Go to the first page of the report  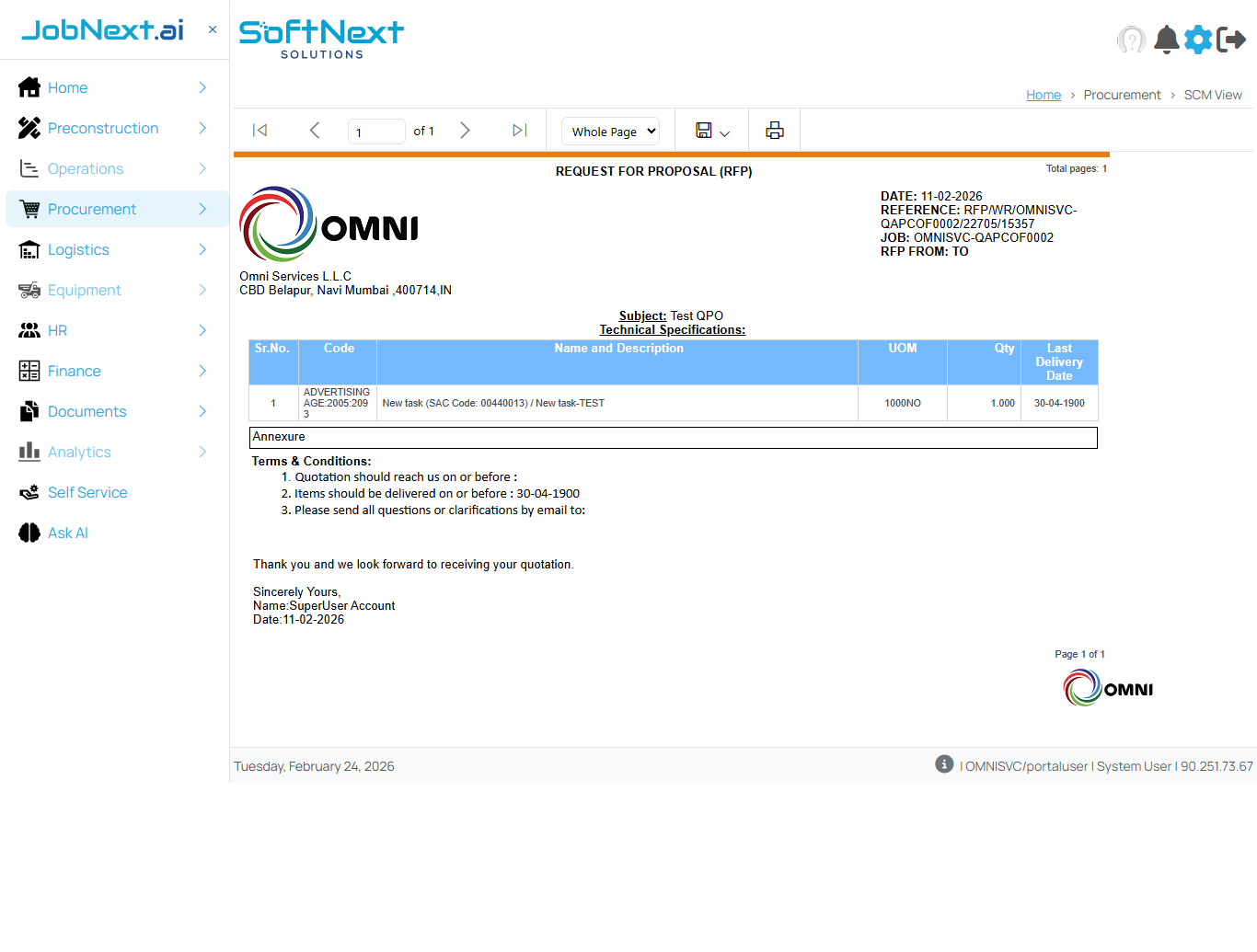point(259,130)
